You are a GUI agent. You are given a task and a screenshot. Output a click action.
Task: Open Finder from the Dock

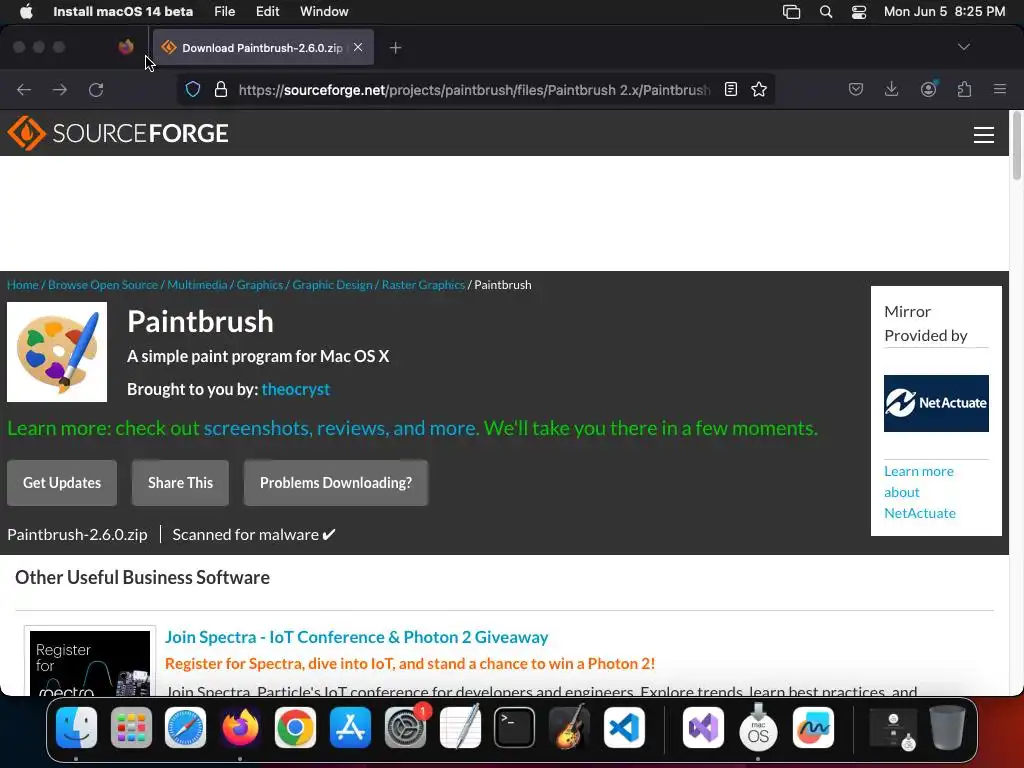tap(76, 727)
